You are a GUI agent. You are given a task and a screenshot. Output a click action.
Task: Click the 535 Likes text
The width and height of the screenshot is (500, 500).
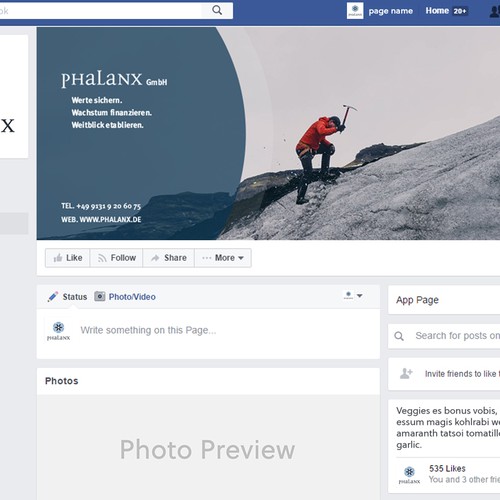tap(447, 468)
